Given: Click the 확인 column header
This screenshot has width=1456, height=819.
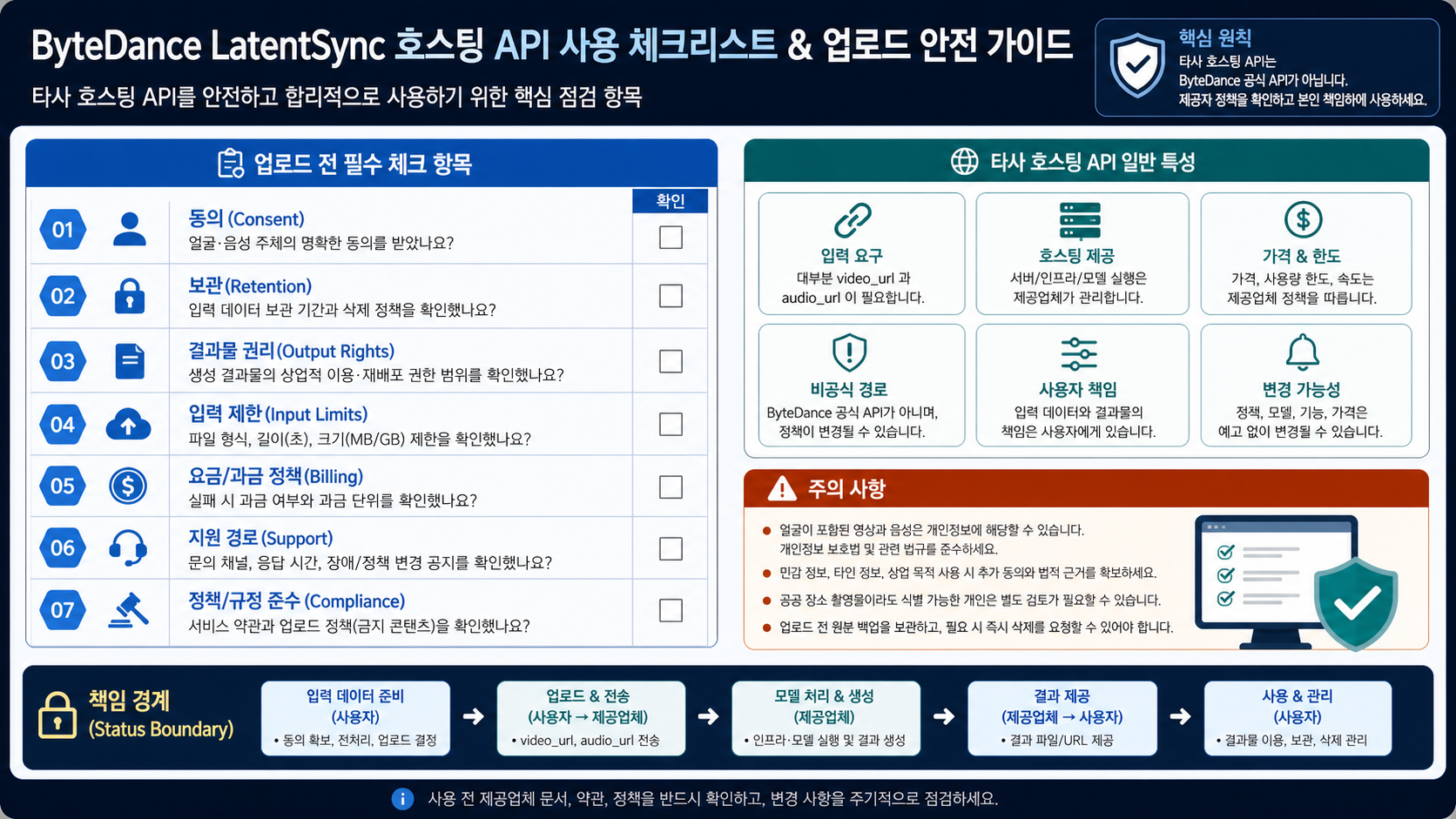Looking at the screenshot, I should (x=671, y=201).
